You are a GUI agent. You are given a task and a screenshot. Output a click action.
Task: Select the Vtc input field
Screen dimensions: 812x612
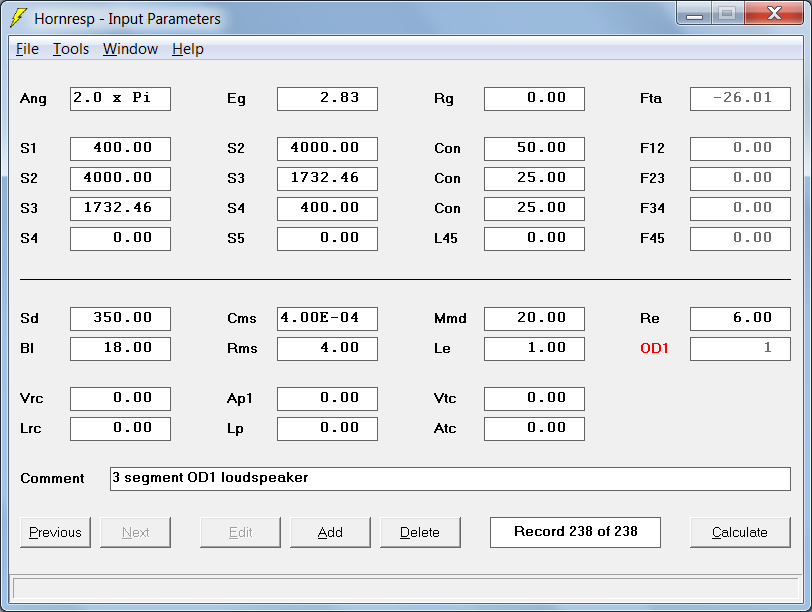[x=534, y=399]
